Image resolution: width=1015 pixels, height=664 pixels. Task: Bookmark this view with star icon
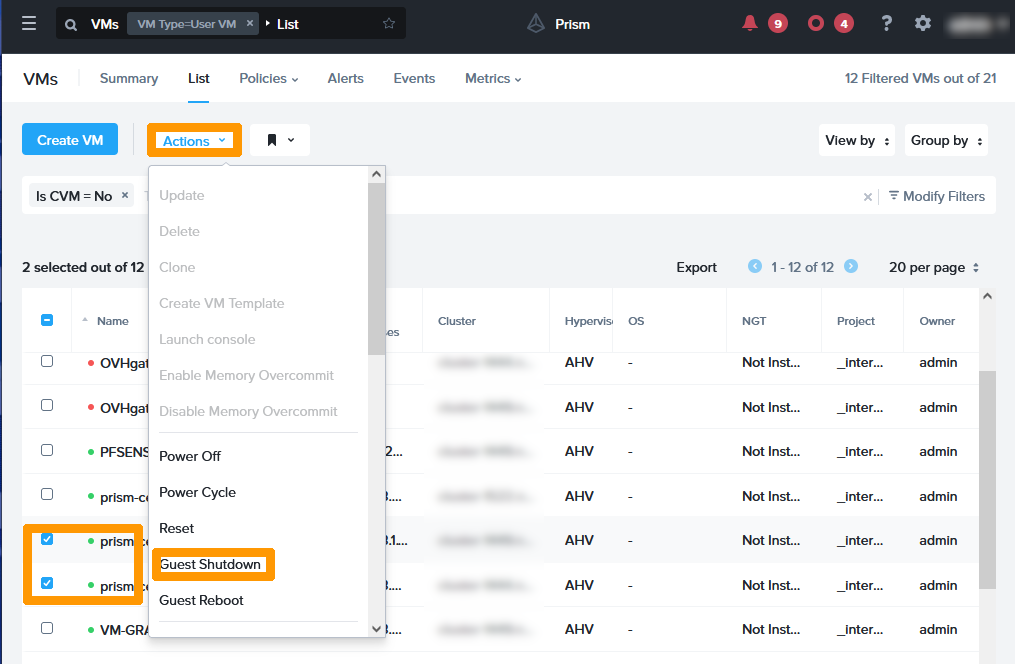389,24
